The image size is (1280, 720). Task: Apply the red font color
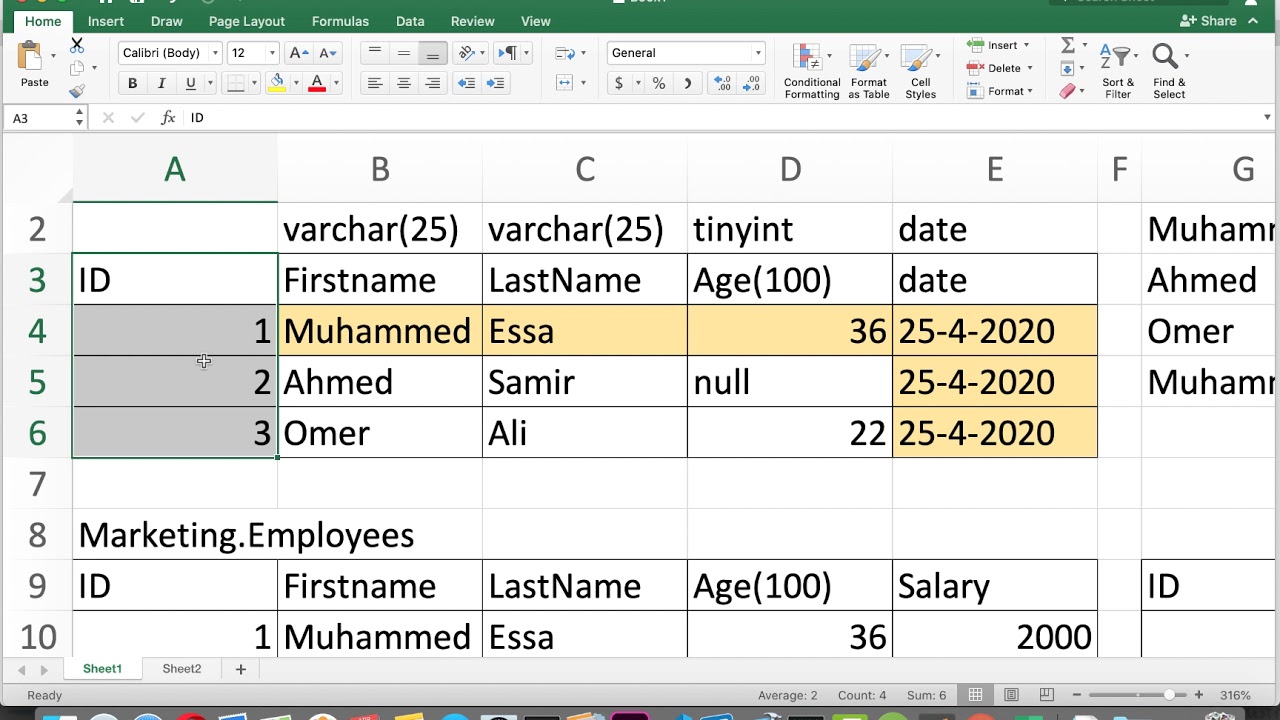tap(317, 84)
